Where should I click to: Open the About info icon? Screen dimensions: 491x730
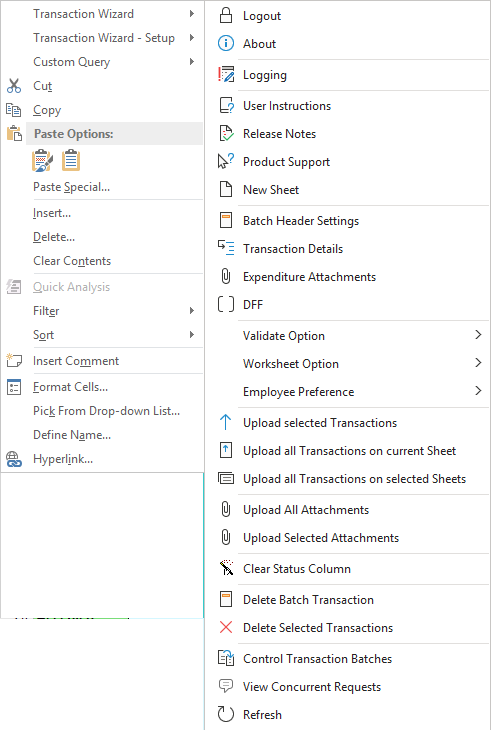click(x=226, y=43)
